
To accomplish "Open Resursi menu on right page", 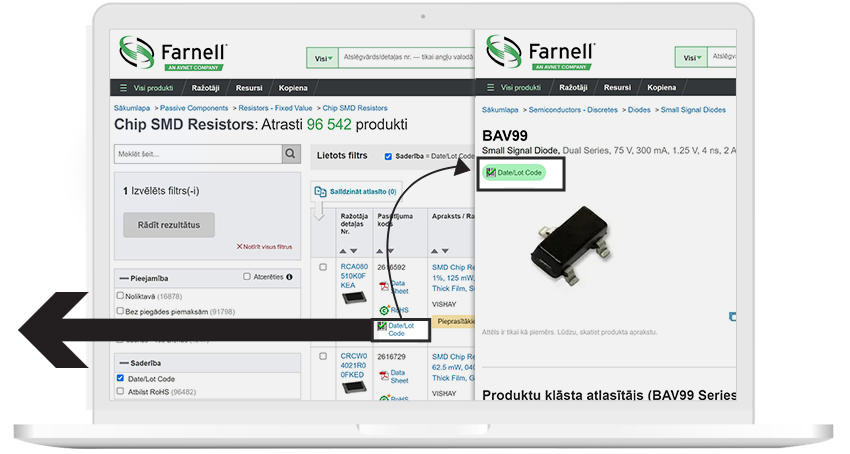I will coord(617,87).
